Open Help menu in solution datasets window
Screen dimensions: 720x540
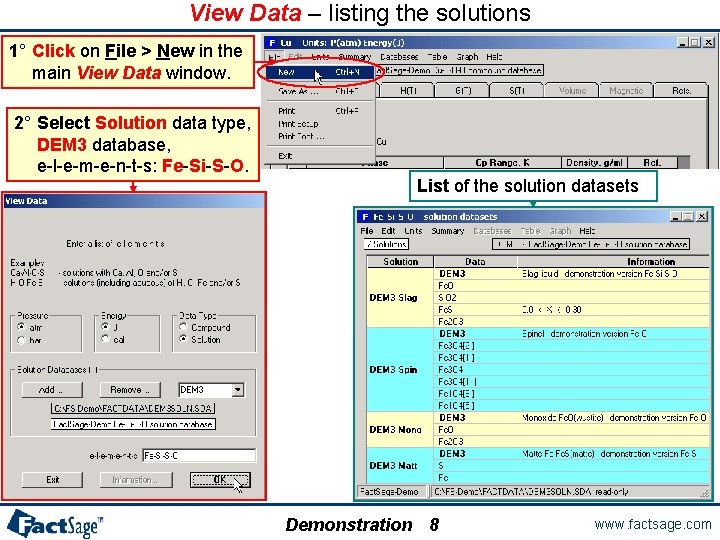pyautogui.click(x=587, y=231)
